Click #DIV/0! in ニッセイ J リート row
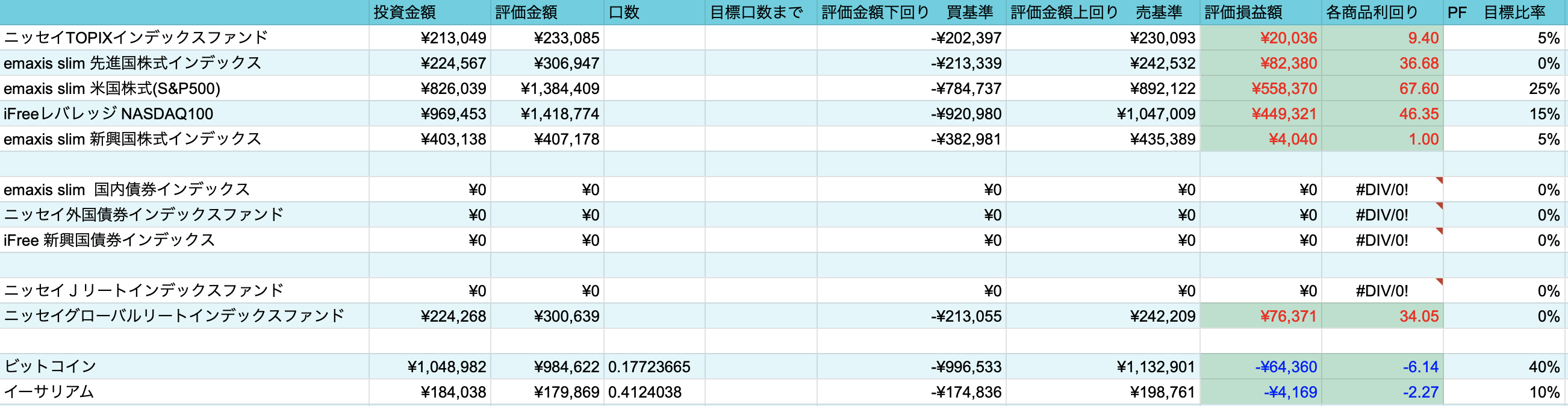Viewport: 1568px width, 406px height. point(1383,291)
